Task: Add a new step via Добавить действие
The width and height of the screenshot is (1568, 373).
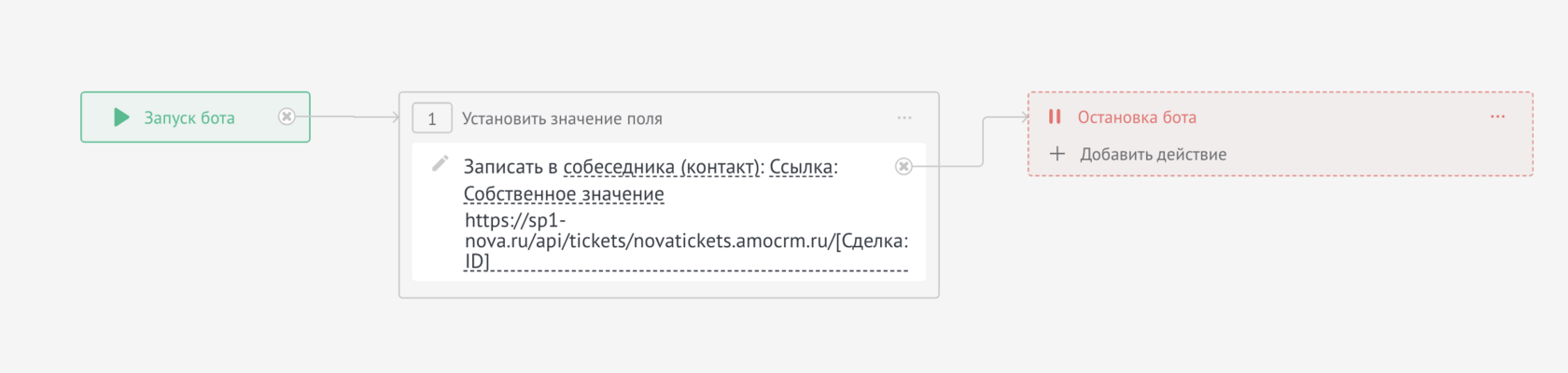Action: coord(1153,154)
